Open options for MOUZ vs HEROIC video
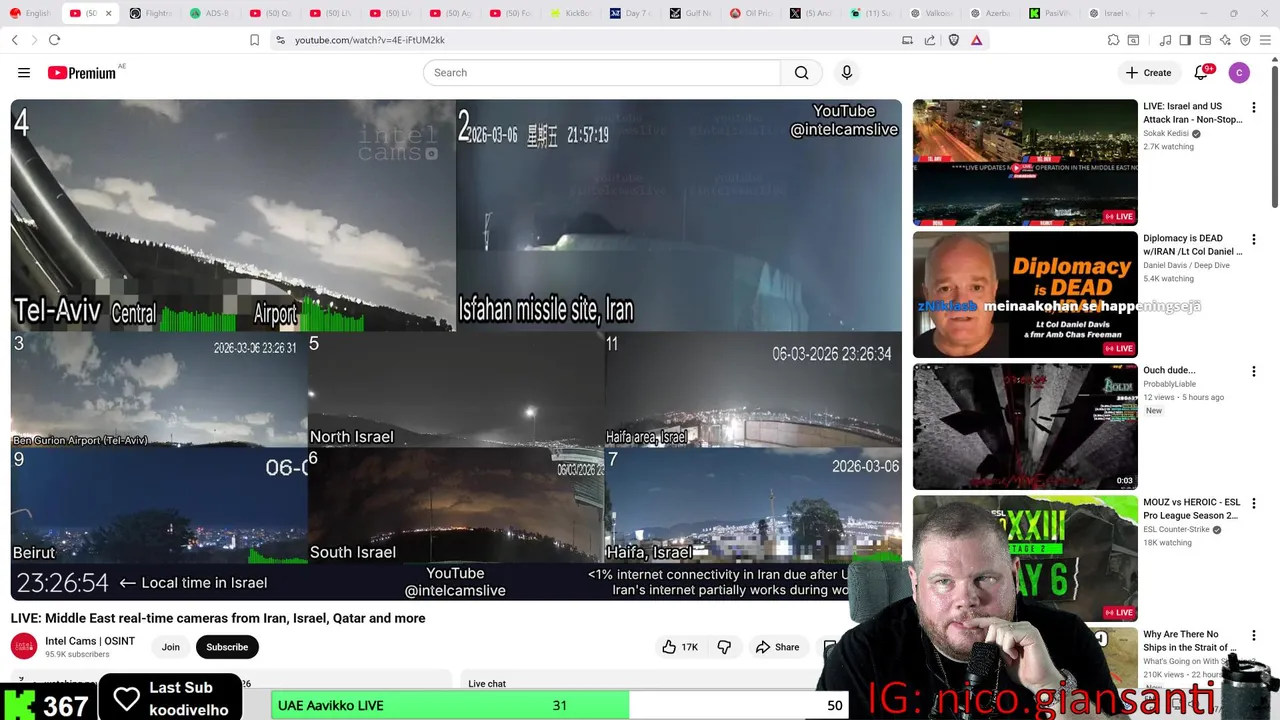 point(1254,503)
